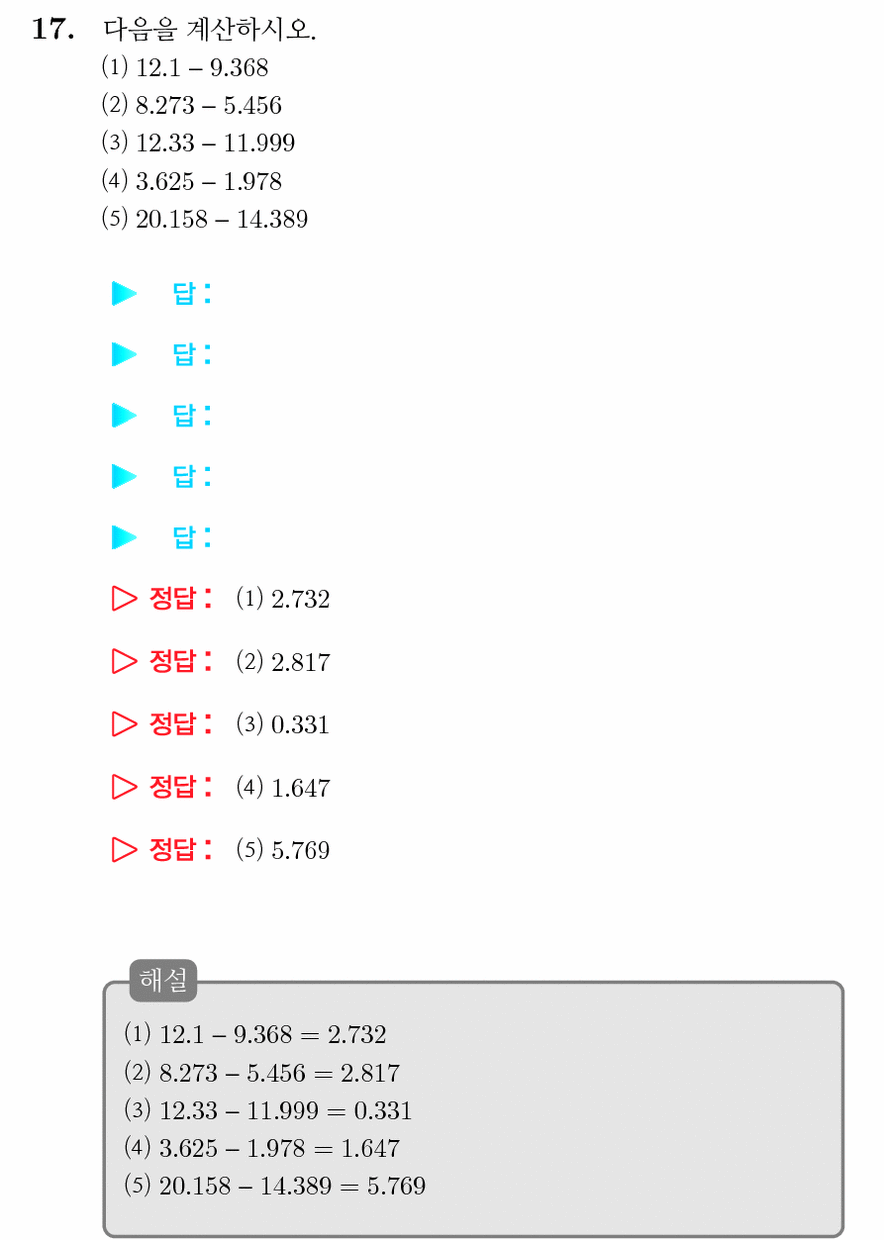Select the 해설 label tab
The width and height of the screenshot is (884, 1240).
coord(164,981)
